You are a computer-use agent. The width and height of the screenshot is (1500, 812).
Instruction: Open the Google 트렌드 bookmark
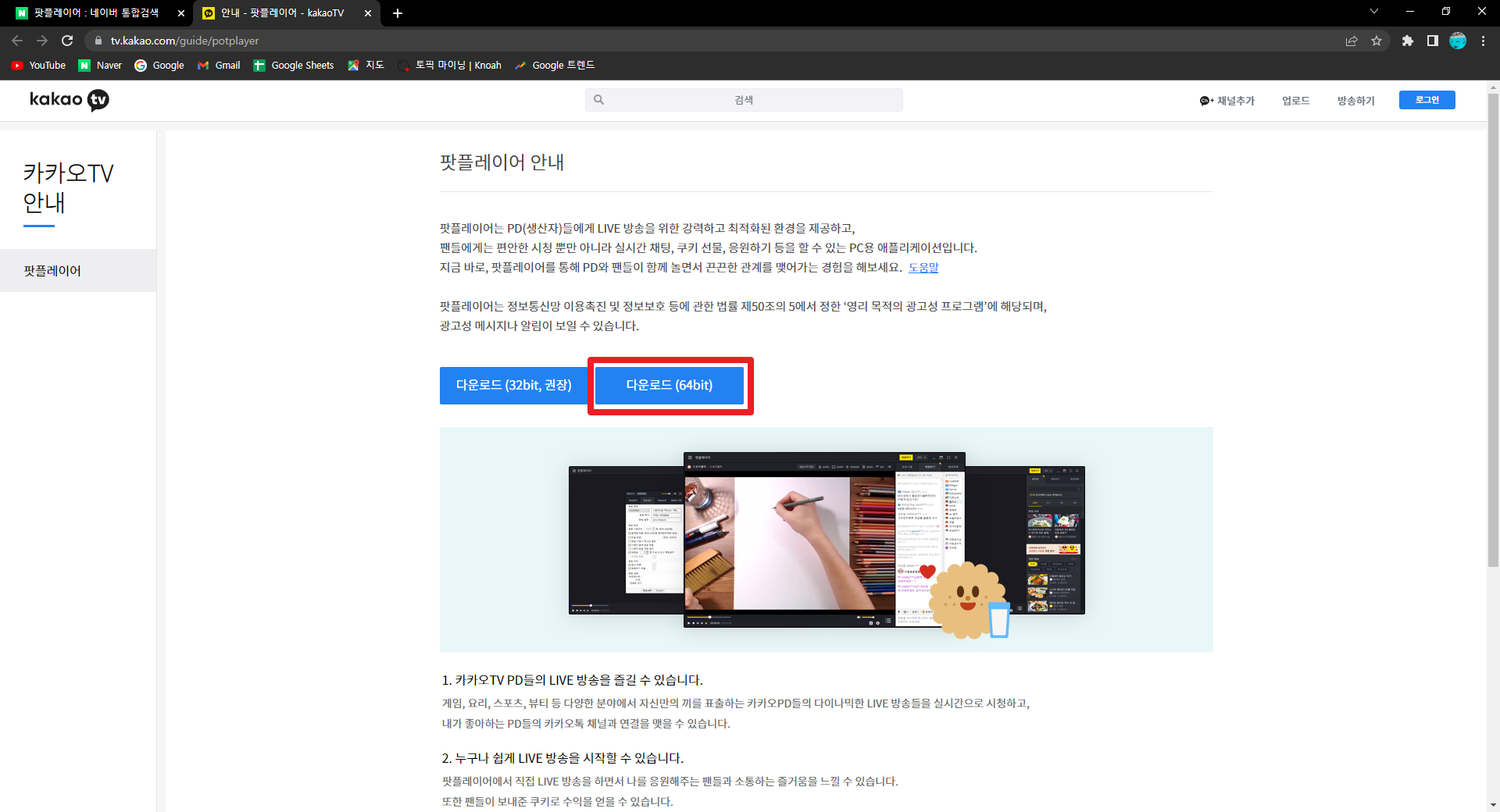click(555, 66)
